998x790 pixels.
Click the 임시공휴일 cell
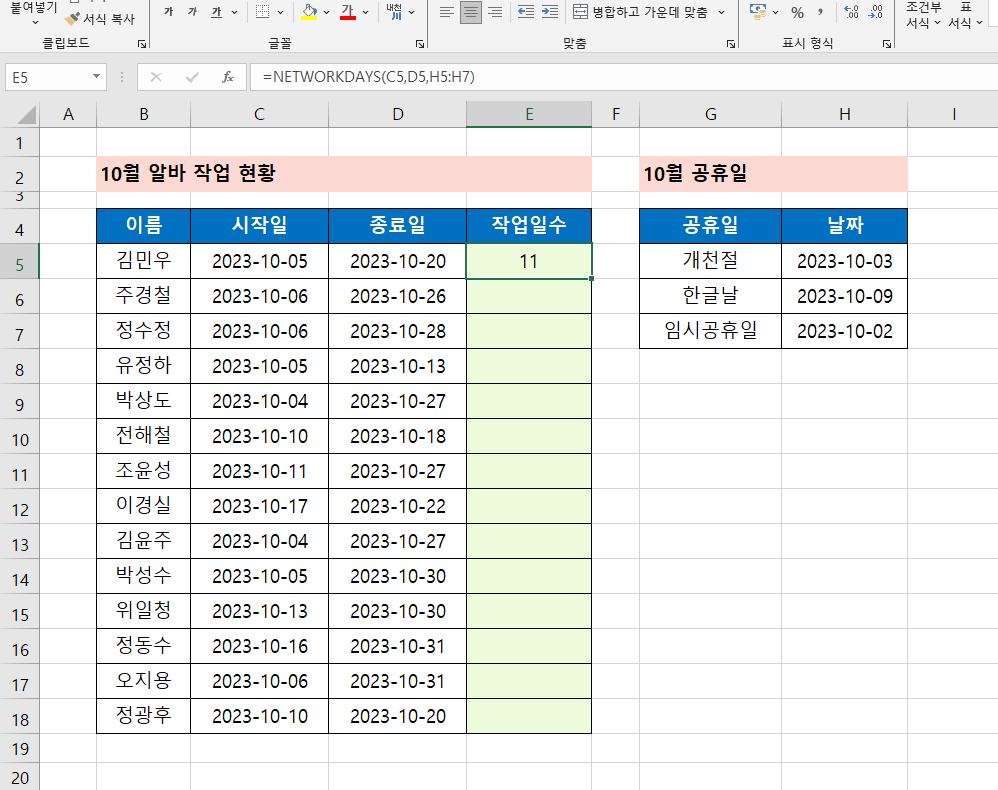[710, 331]
